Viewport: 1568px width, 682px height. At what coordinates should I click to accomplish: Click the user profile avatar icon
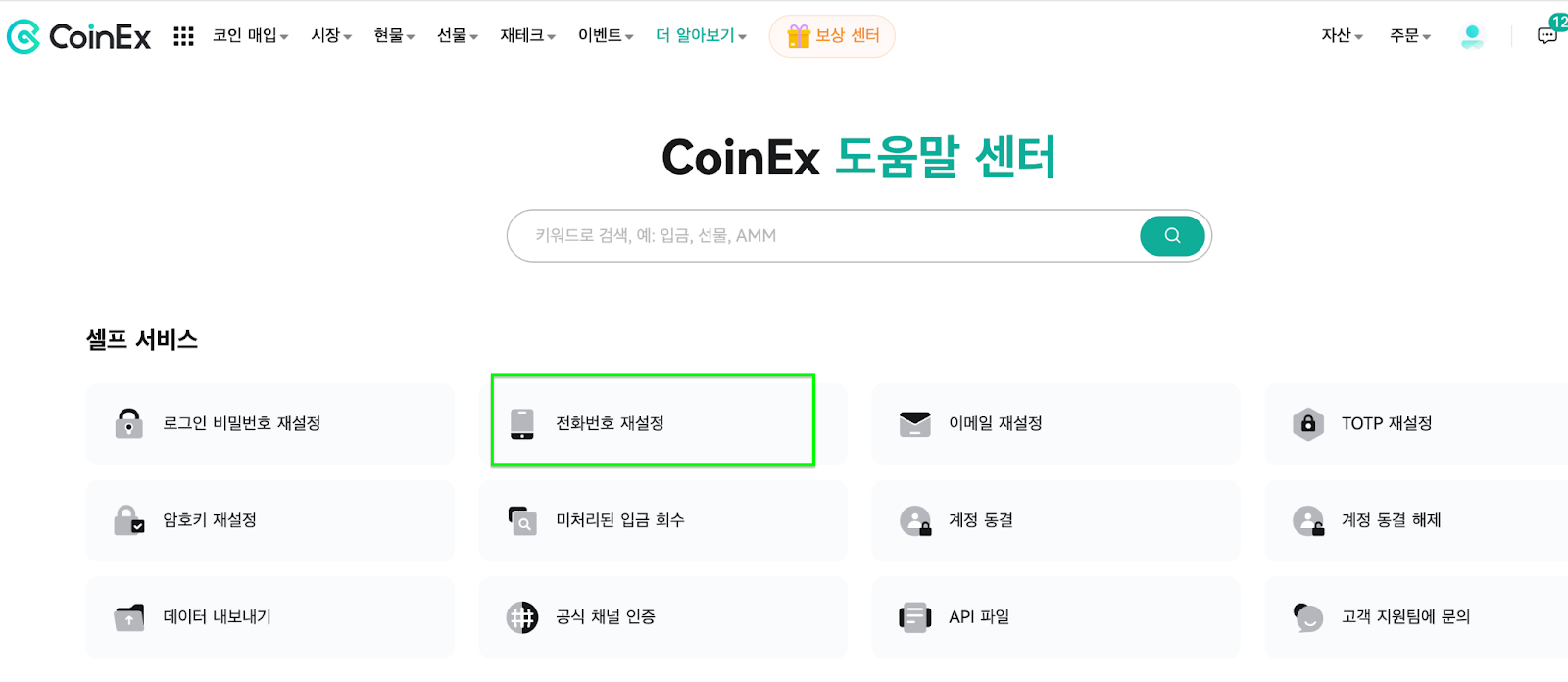point(1471,36)
